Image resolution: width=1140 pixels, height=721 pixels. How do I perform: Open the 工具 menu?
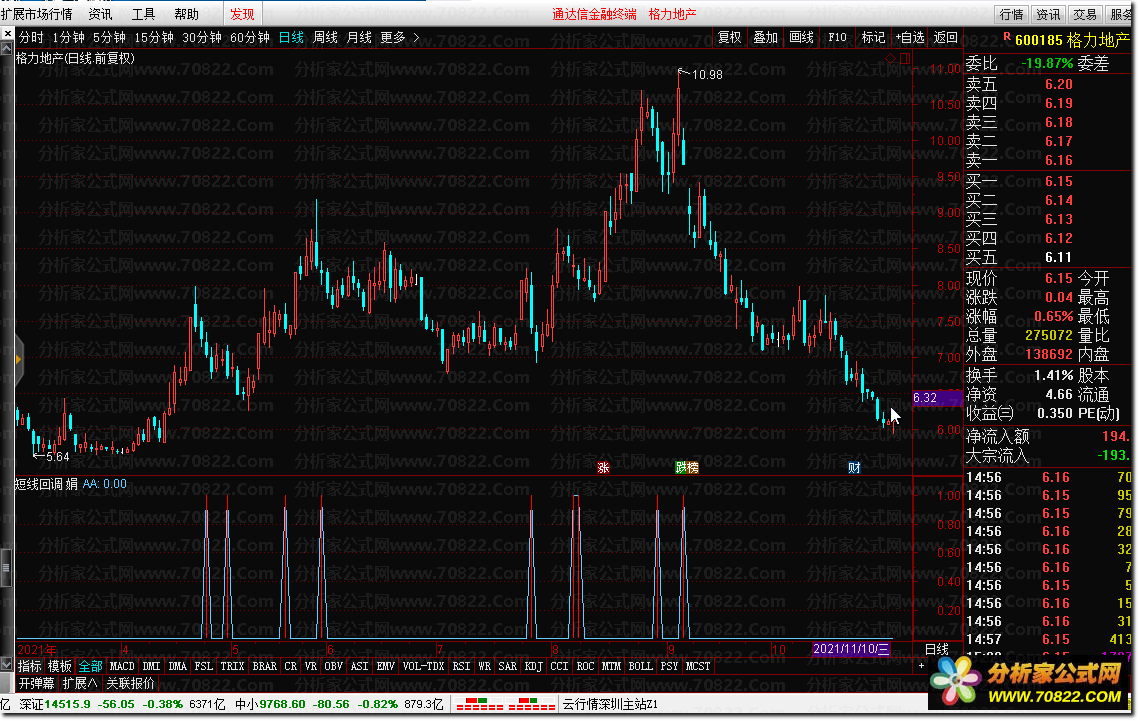point(143,14)
